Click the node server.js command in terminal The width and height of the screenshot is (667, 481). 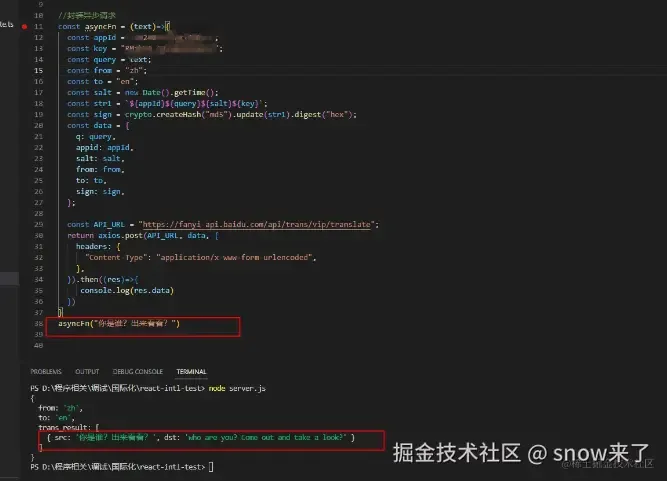pyautogui.click(x=237, y=388)
